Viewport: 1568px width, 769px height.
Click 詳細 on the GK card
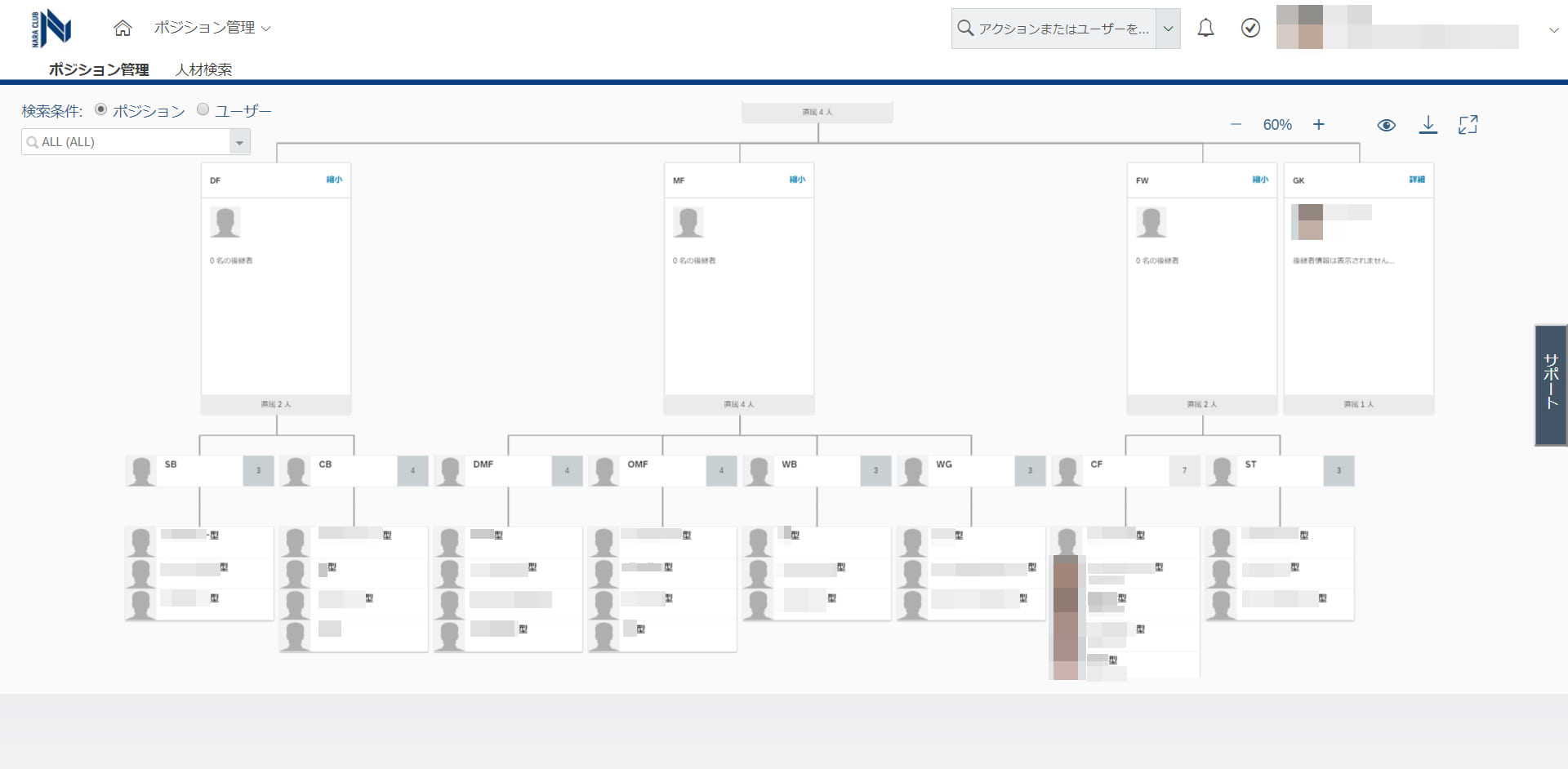click(1417, 180)
